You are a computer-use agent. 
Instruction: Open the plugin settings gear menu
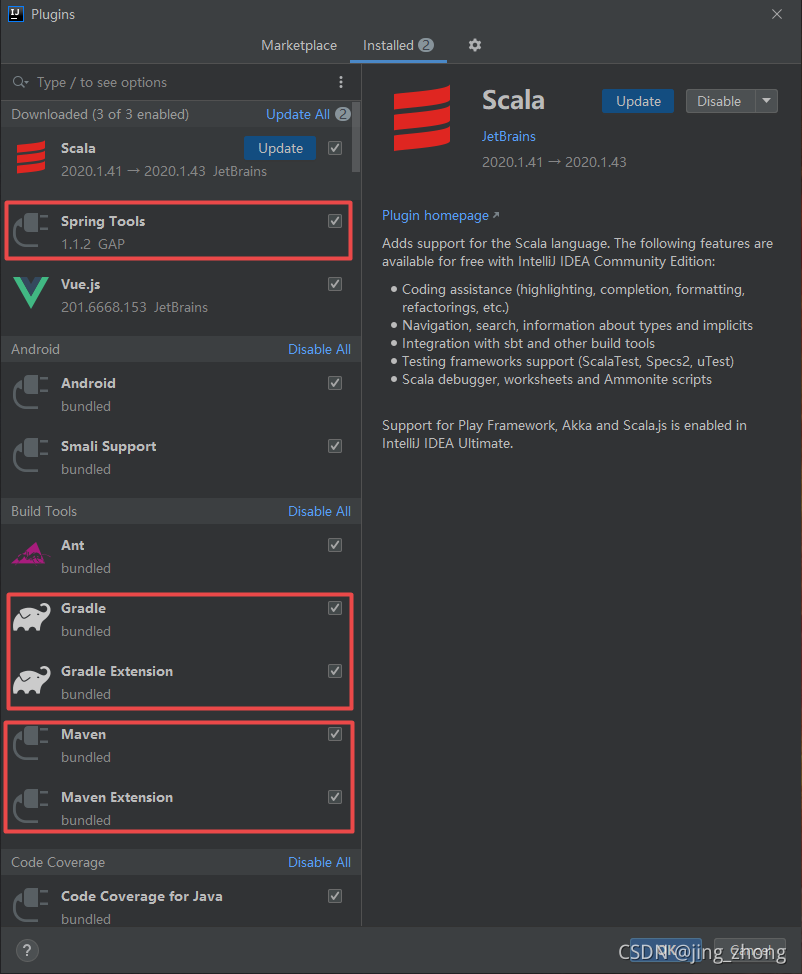coord(475,45)
